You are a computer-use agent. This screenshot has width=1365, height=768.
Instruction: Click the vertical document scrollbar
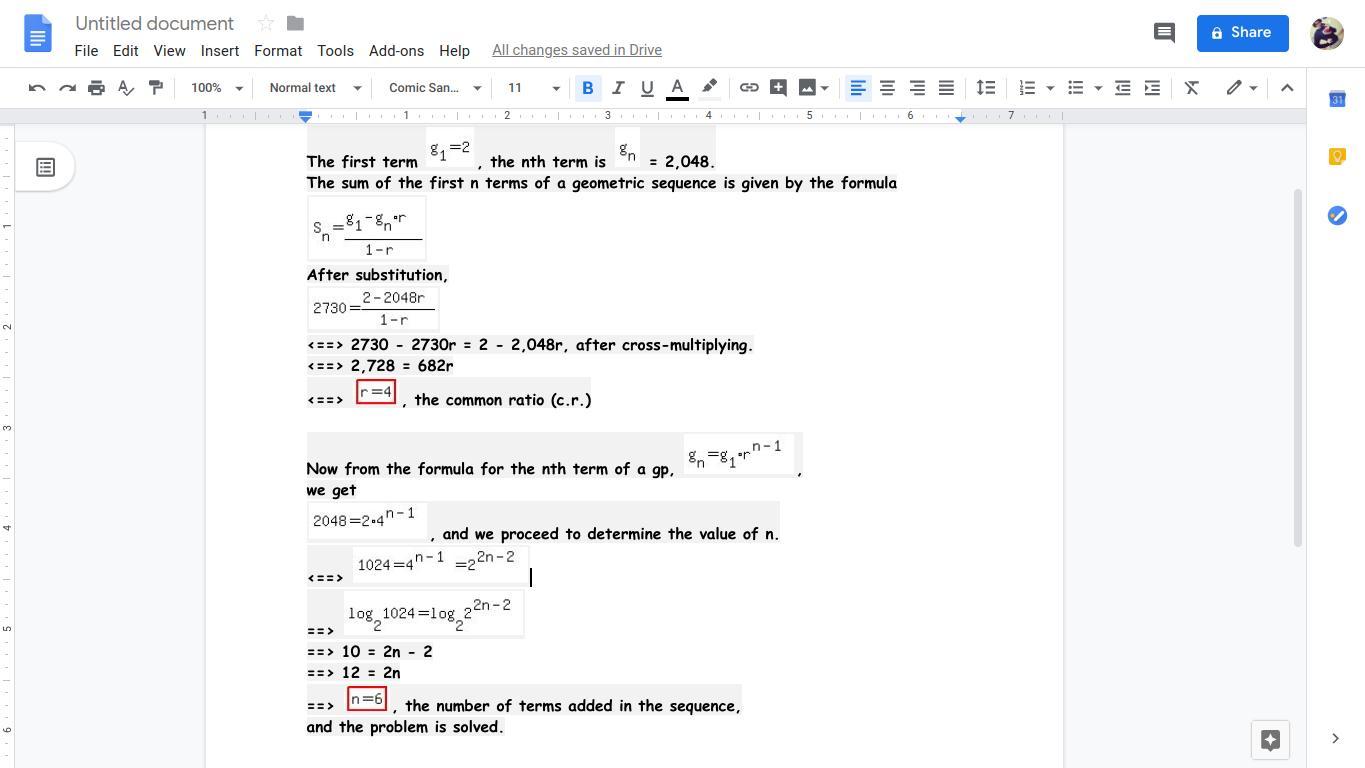pos(1299,367)
